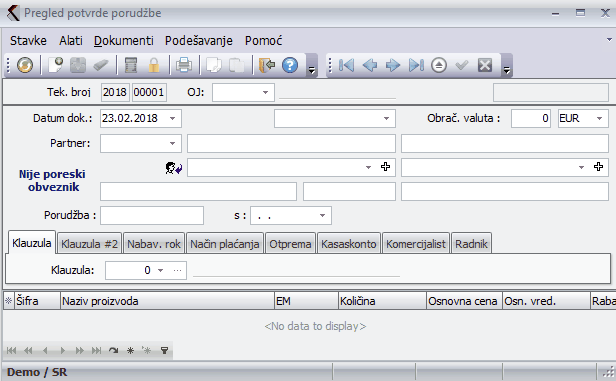Click grid next-page double arrow
616x381 pixels.
coord(79,350)
